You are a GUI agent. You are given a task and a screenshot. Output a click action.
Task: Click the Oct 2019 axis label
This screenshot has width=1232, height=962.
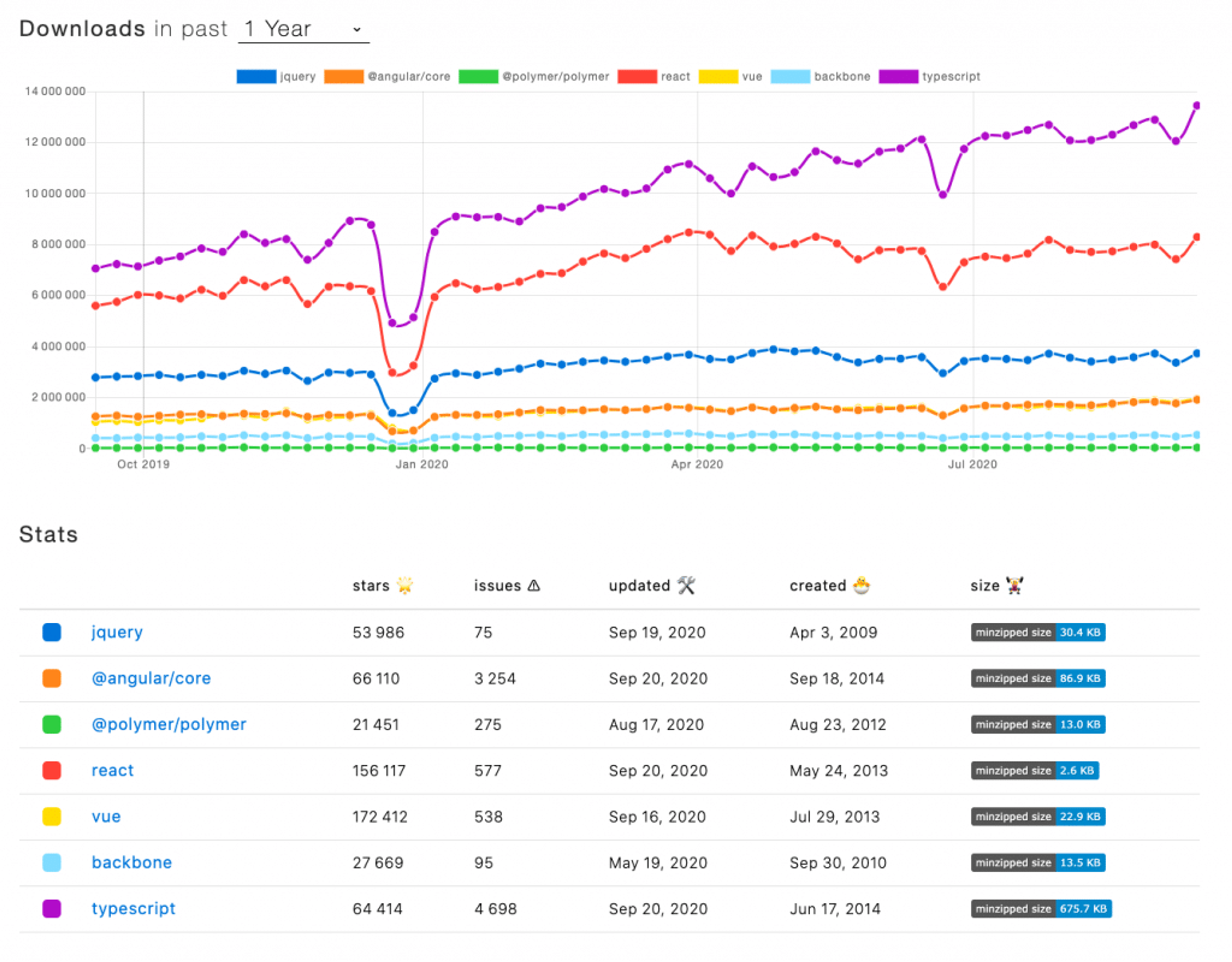(143, 465)
